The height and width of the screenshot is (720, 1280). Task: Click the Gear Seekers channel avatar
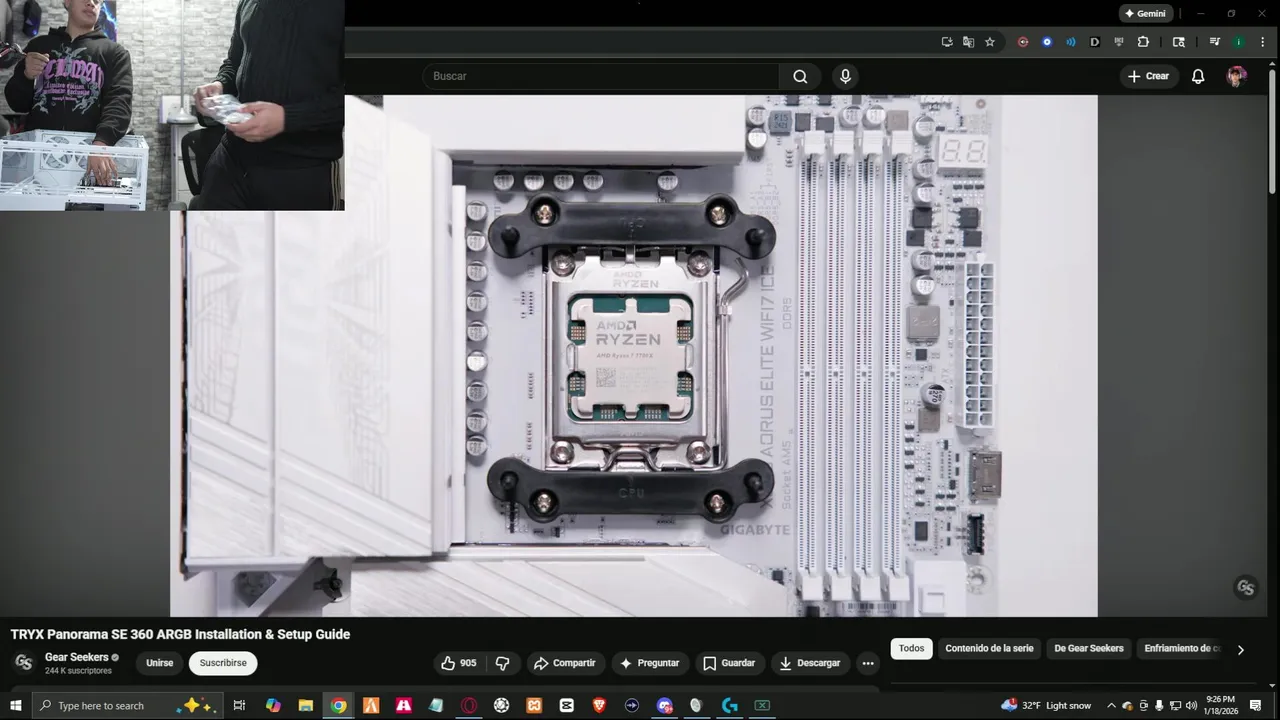click(23, 663)
